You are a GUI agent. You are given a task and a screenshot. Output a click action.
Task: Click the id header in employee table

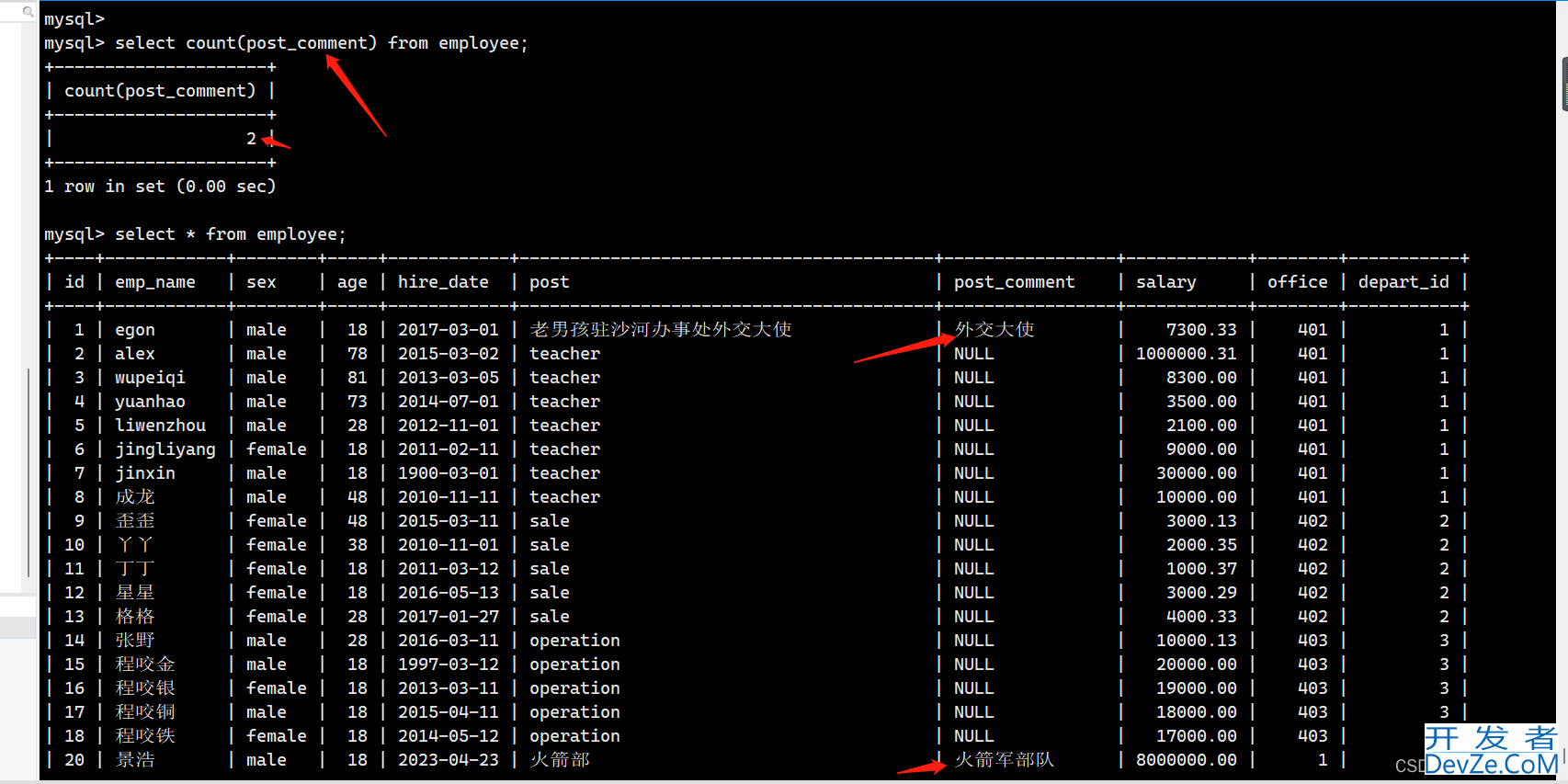[x=74, y=282]
